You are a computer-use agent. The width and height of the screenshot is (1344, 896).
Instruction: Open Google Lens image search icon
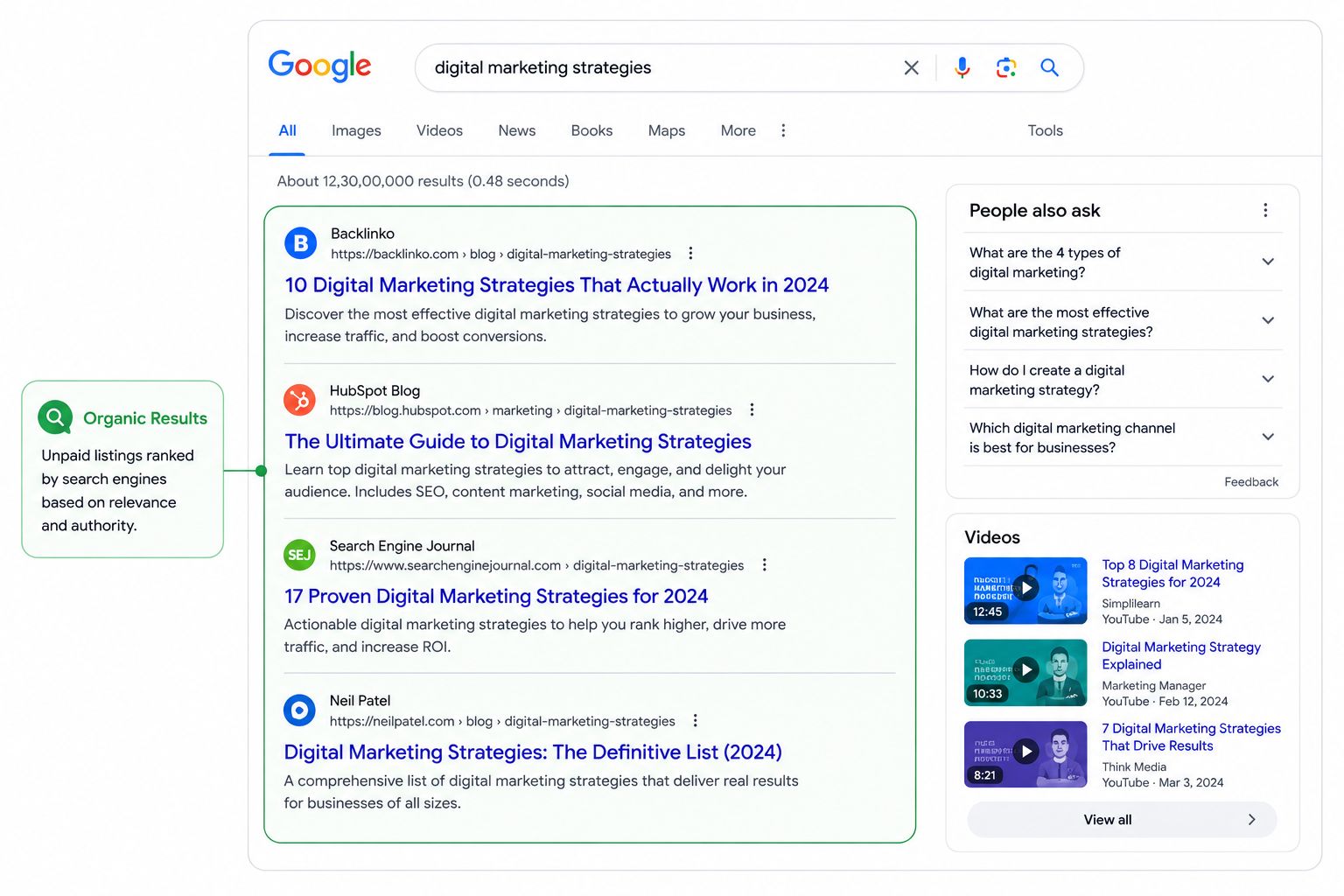click(x=1006, y=67)
